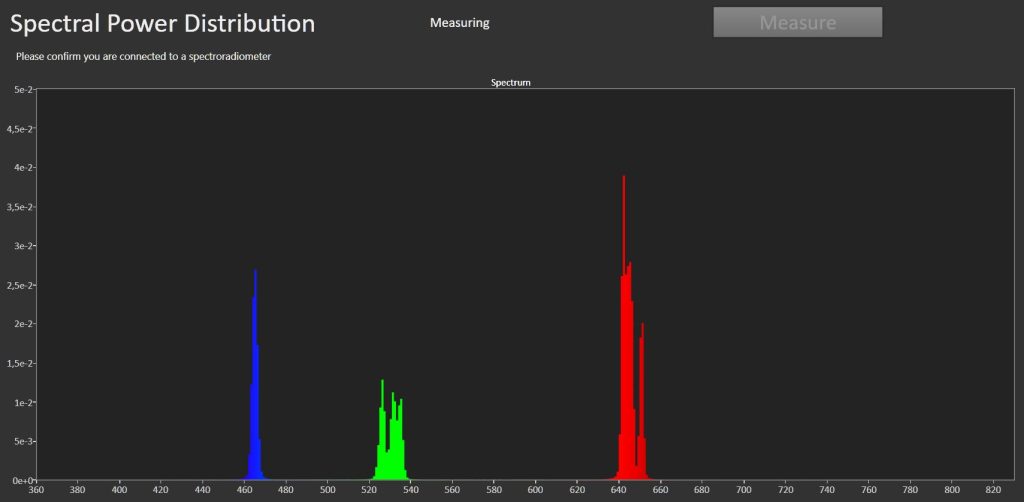Viewport: 1024px width, 502px height.
Task: Click the 5e-2 label on vertical axis
Action: tap(23, 89)
